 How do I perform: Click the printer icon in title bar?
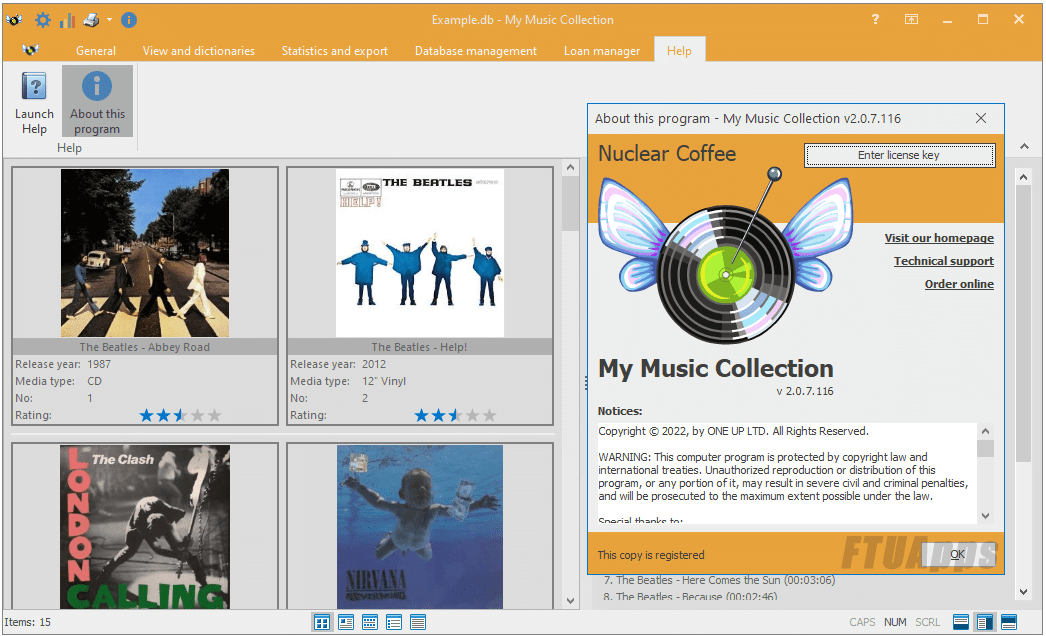(x=91, y=20)
